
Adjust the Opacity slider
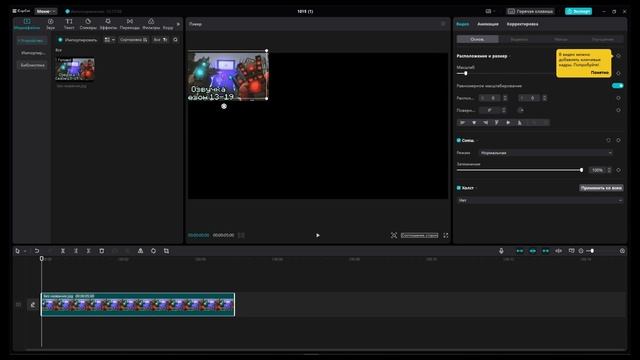(x=520, y=170)
